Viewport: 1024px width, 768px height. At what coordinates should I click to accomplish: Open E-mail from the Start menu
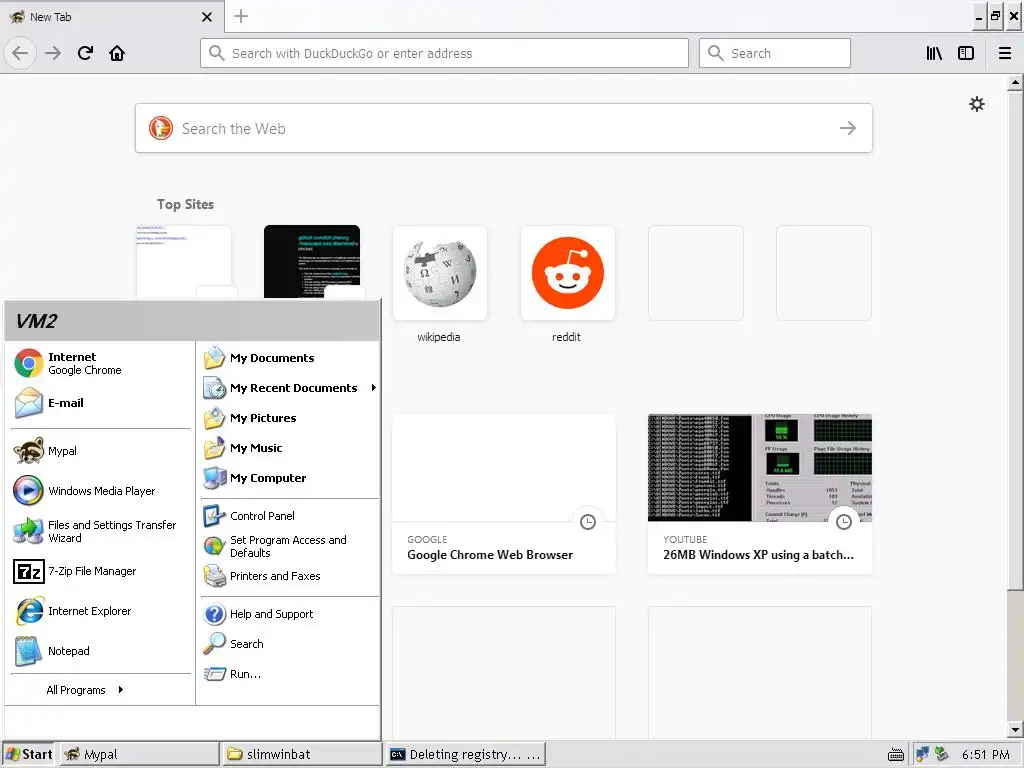click(x=101, y=403)
